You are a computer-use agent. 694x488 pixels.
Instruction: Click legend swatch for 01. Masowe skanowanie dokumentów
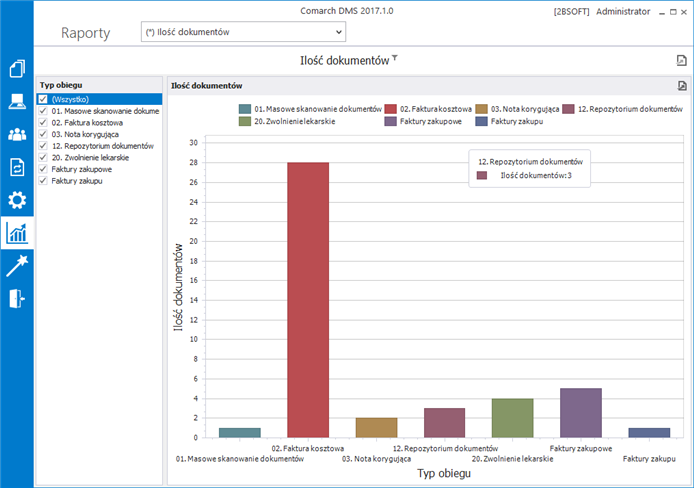(245, 109)
